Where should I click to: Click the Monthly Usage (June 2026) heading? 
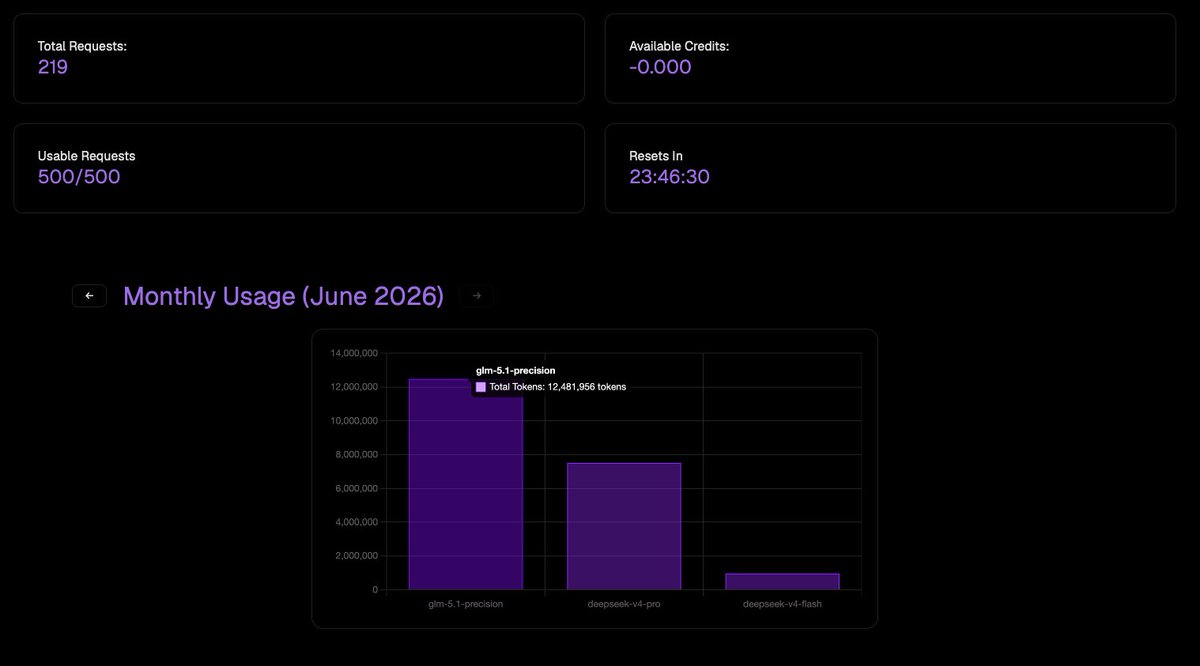(283, 296)
